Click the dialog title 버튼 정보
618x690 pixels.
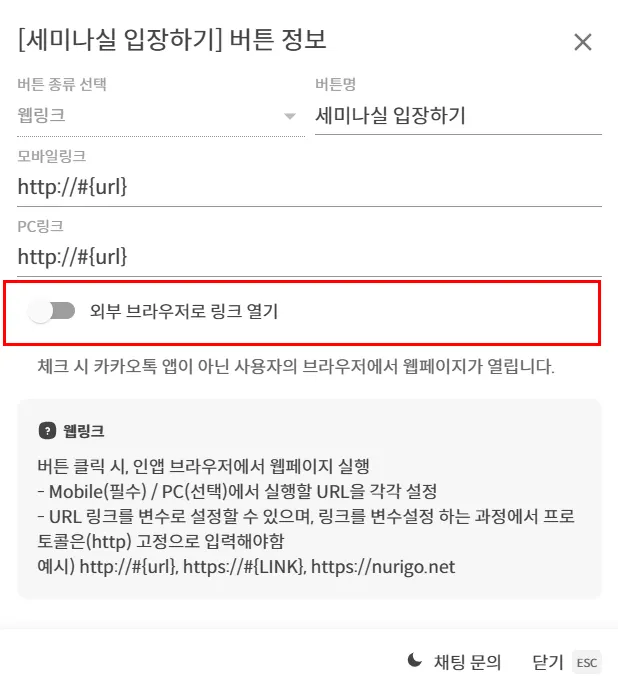tap(278, 39)
